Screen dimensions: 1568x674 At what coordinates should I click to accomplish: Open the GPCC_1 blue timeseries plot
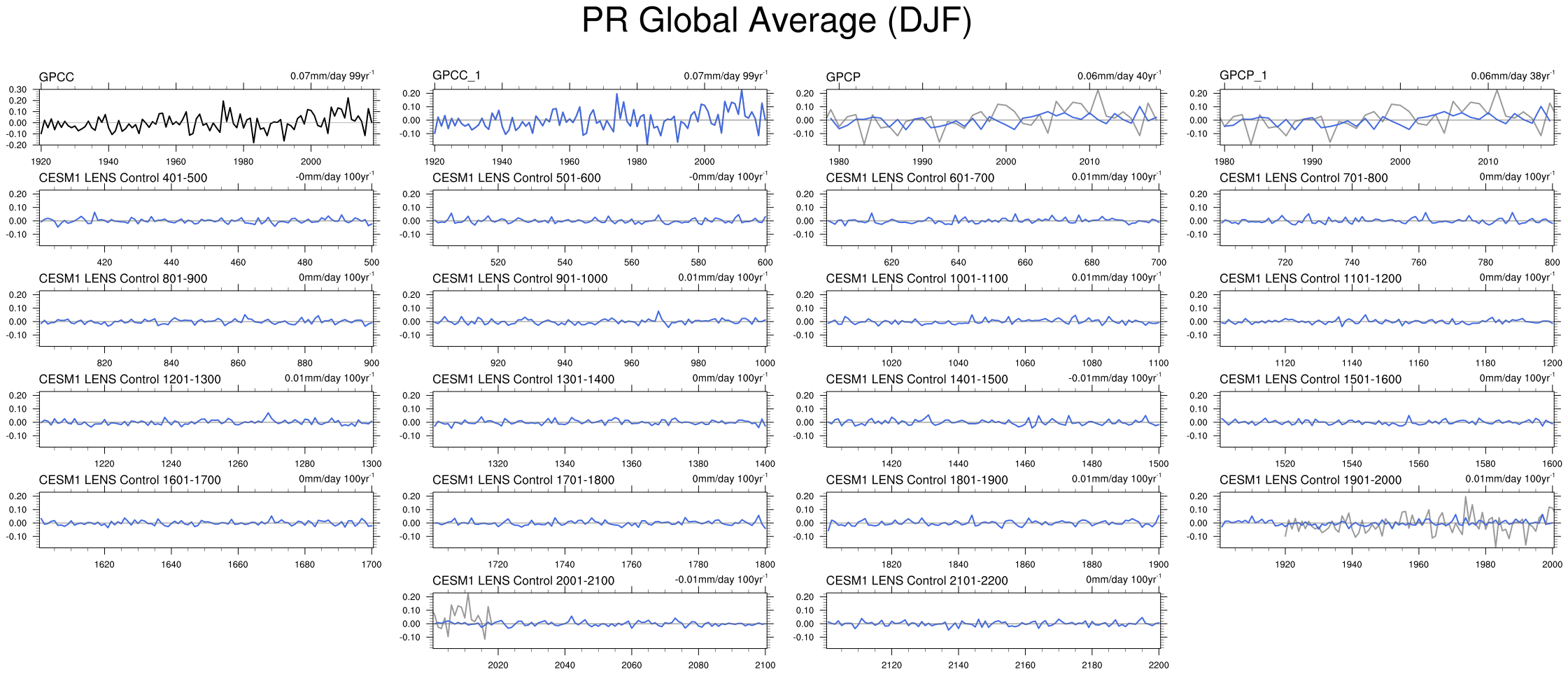click(x=600, y=117)
